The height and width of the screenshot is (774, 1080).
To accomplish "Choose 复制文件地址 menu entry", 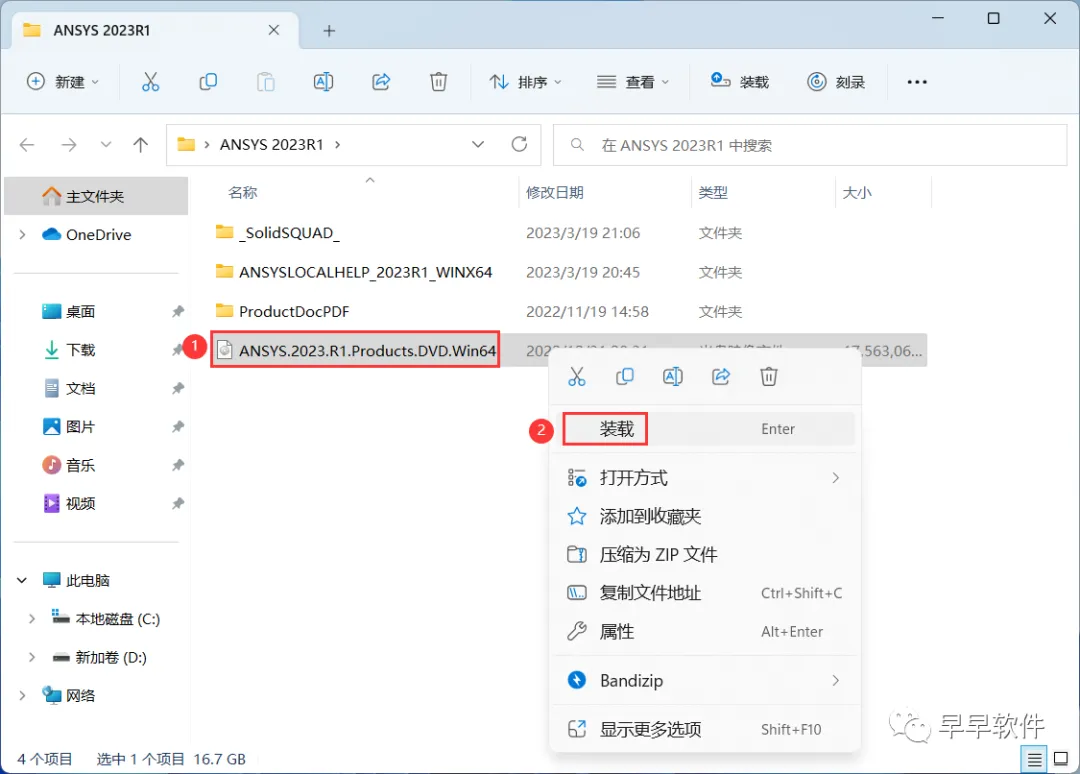I will [705, 593].
